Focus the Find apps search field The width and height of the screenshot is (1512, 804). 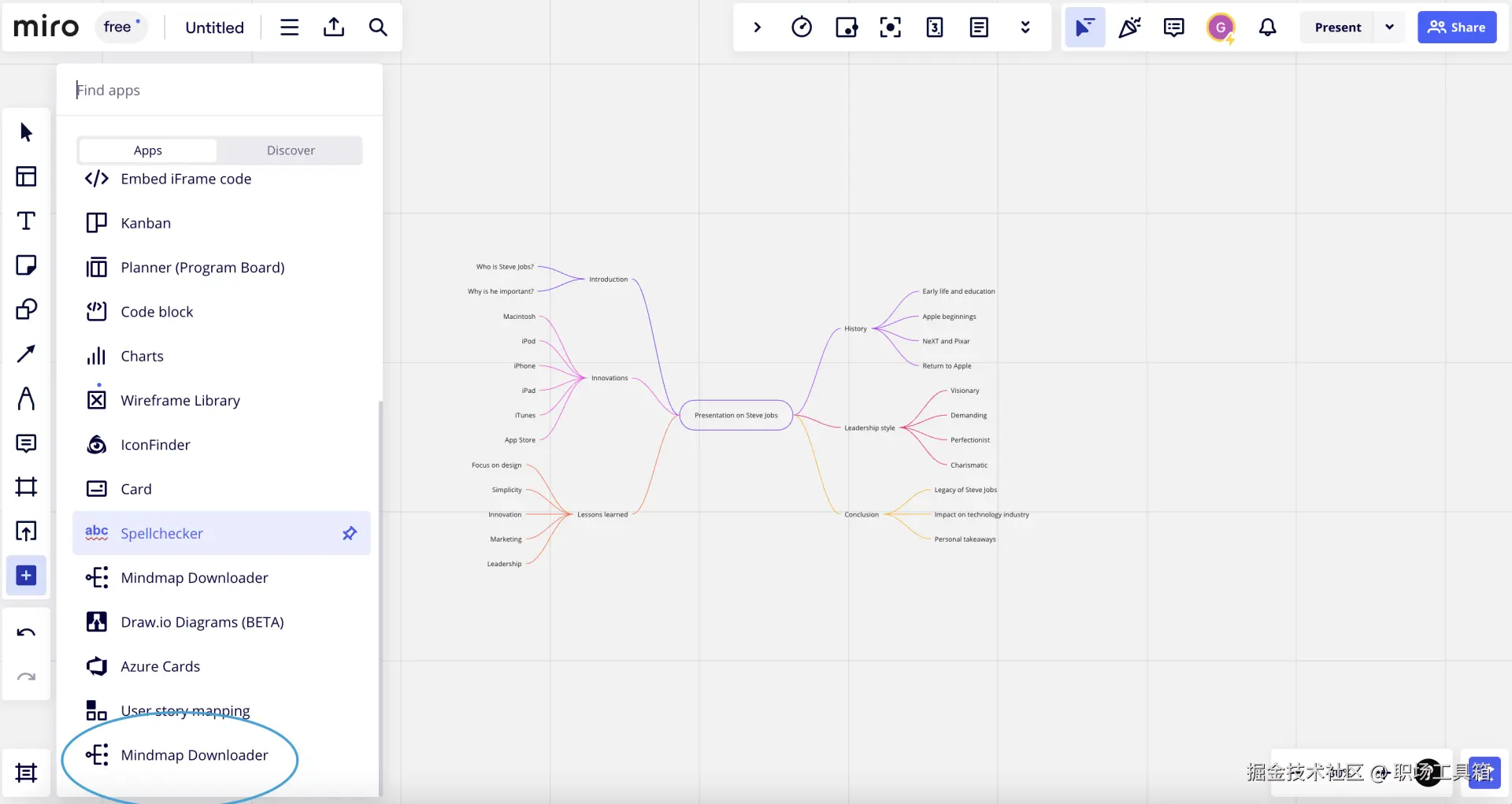coord(220,90)
